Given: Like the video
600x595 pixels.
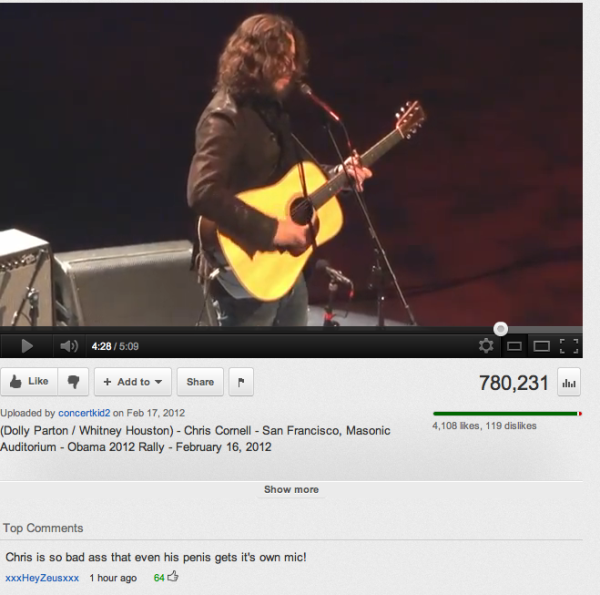Looking at the screenshot, I should pos(29,381).
